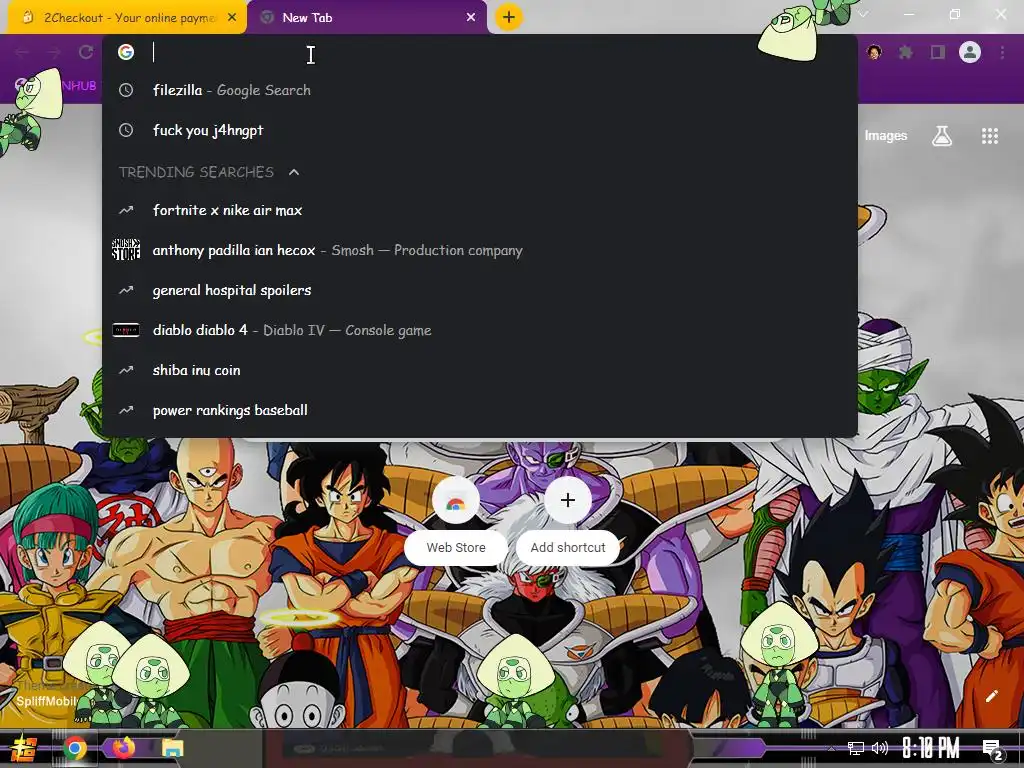Click trending arrow icon beside shiba inu coin
Screen dimensions: 1024x768
click(x=126, y=370)
